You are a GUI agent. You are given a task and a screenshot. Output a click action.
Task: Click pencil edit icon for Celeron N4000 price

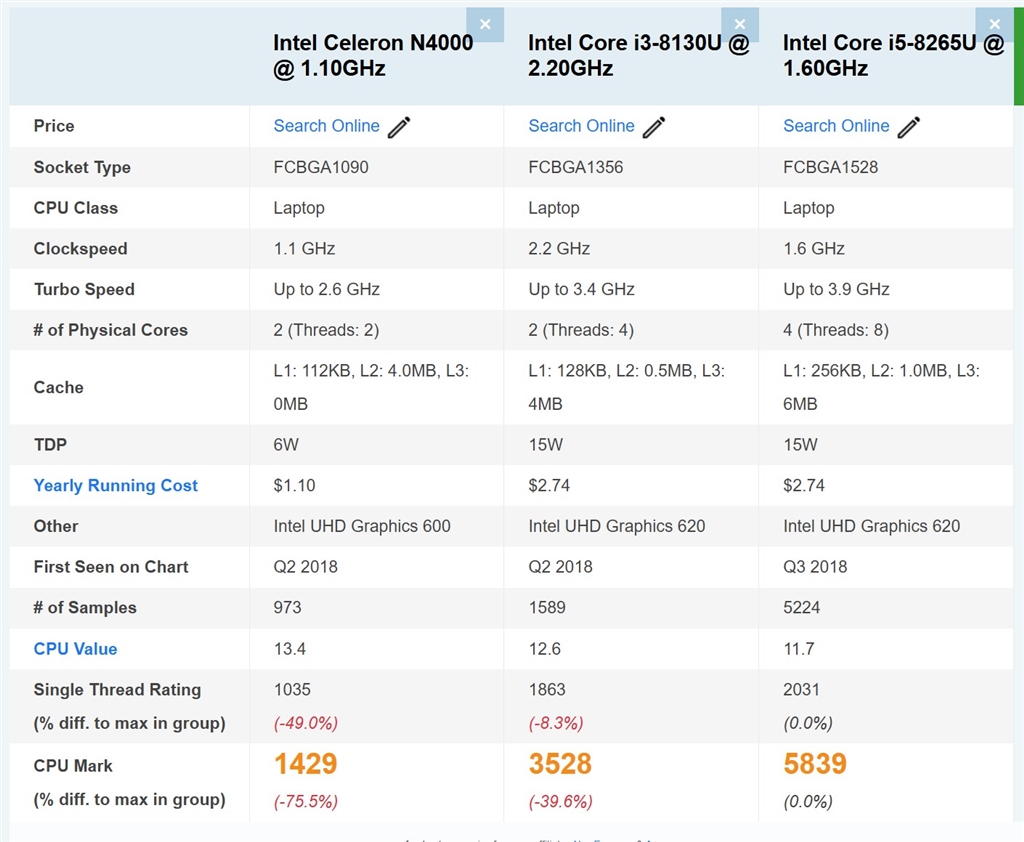click(x=399, y=127)
